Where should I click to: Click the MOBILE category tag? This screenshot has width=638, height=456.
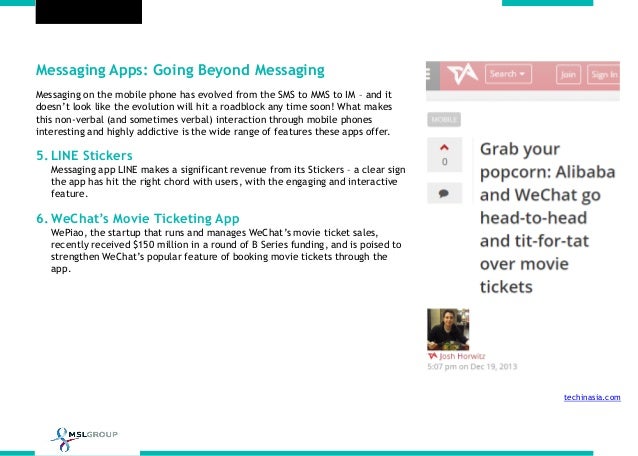pyautogui.click(x=444, y=119)
